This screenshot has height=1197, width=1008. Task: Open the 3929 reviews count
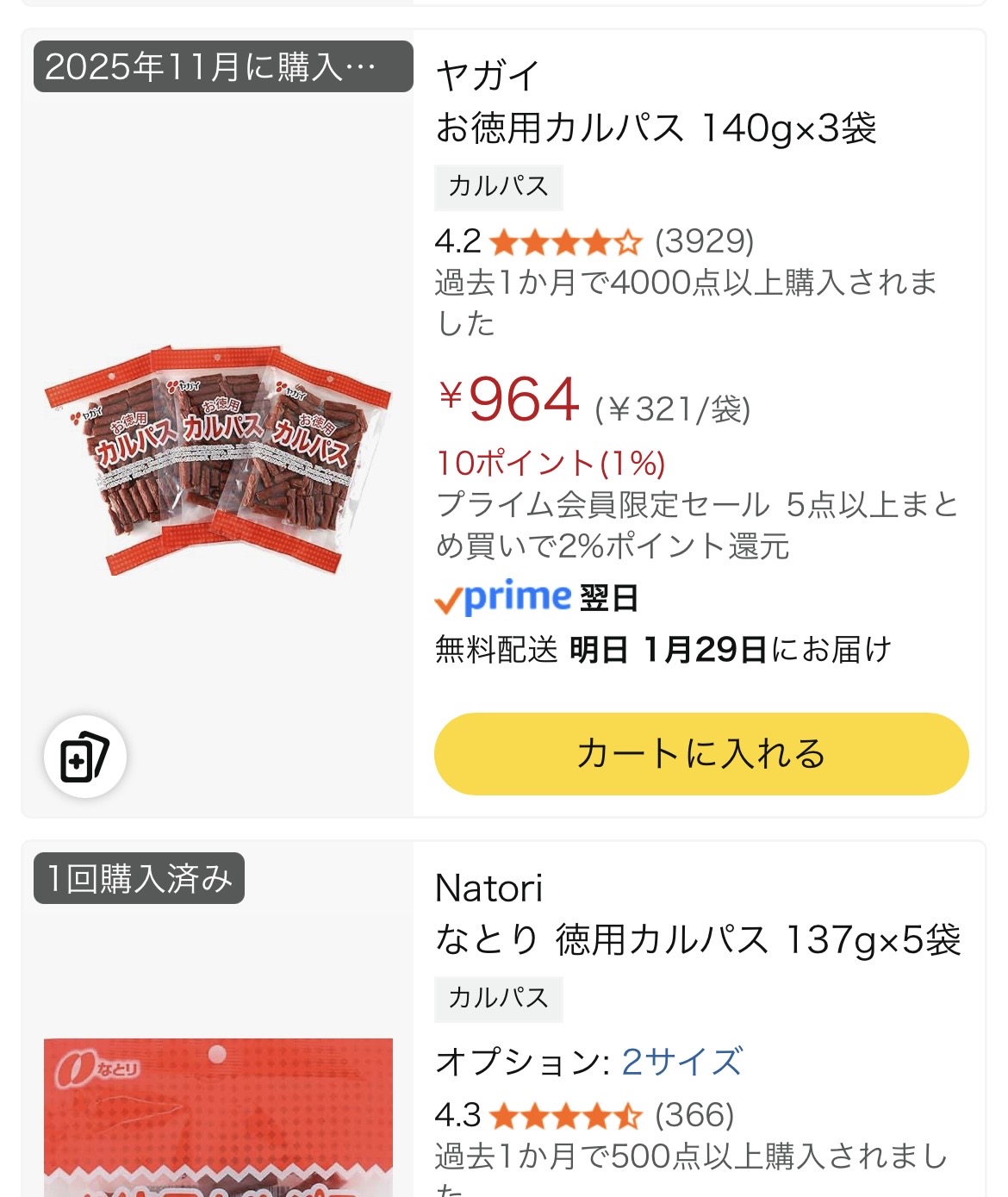click(704, 242)
